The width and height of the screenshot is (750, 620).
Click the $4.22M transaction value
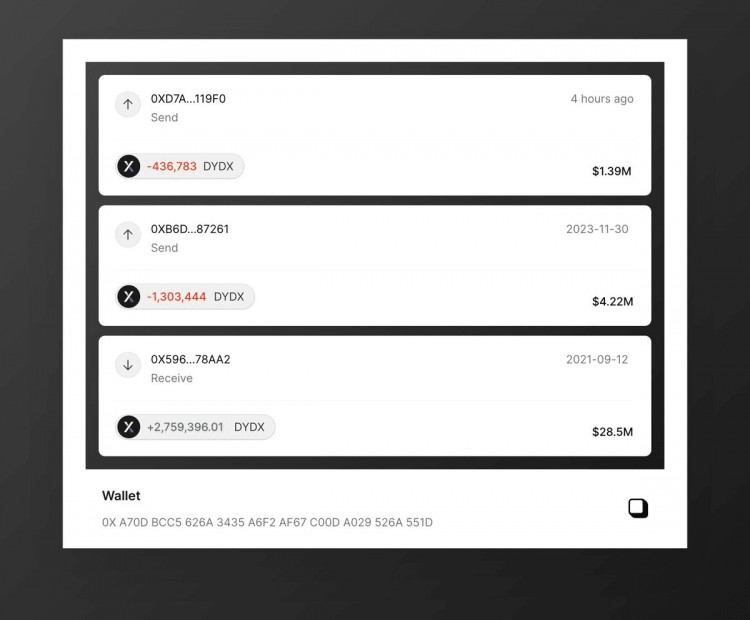click(613, 301)
